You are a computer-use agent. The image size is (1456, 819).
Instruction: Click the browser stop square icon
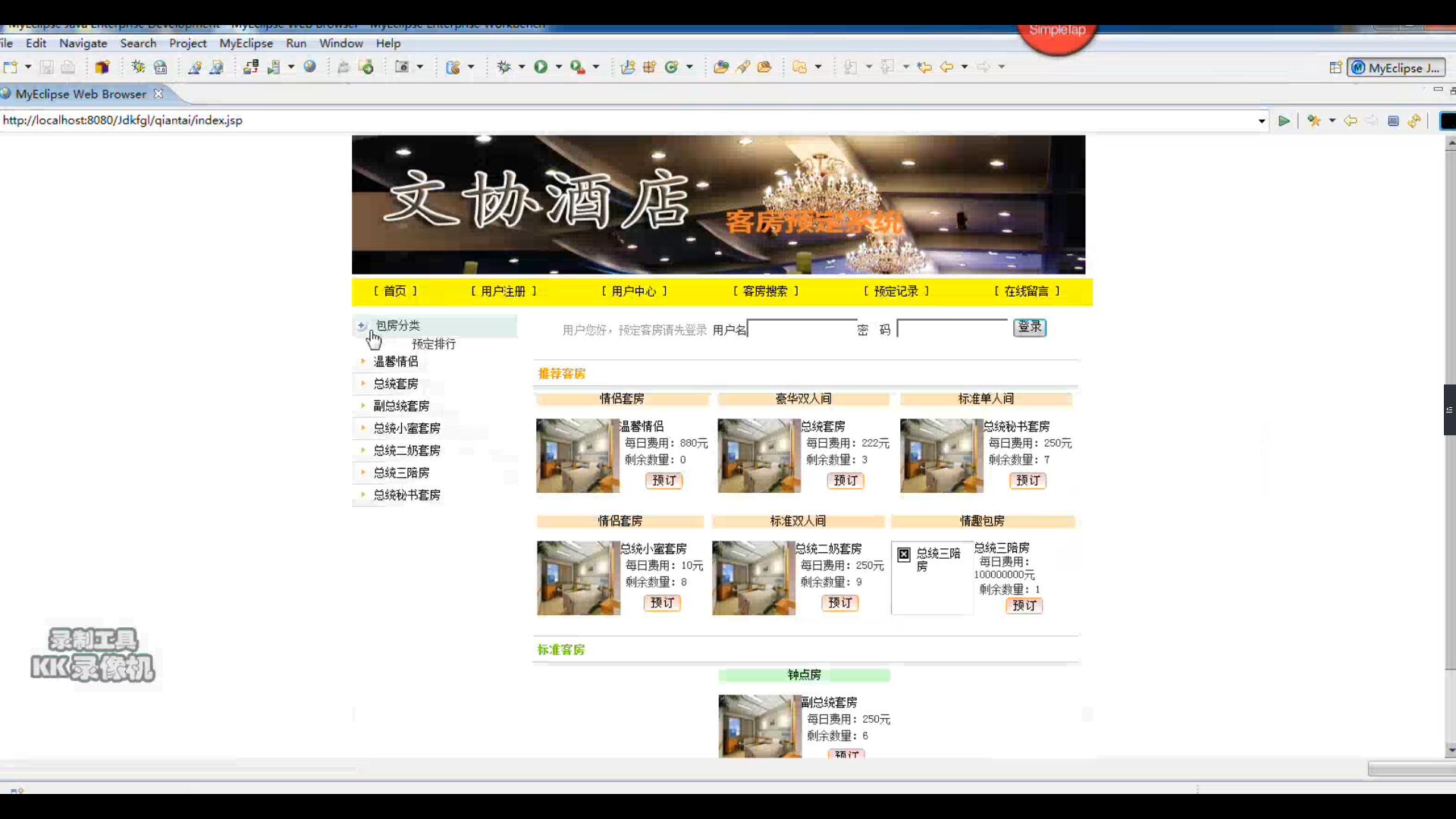pyautogui.click(x=1393, y=121)
